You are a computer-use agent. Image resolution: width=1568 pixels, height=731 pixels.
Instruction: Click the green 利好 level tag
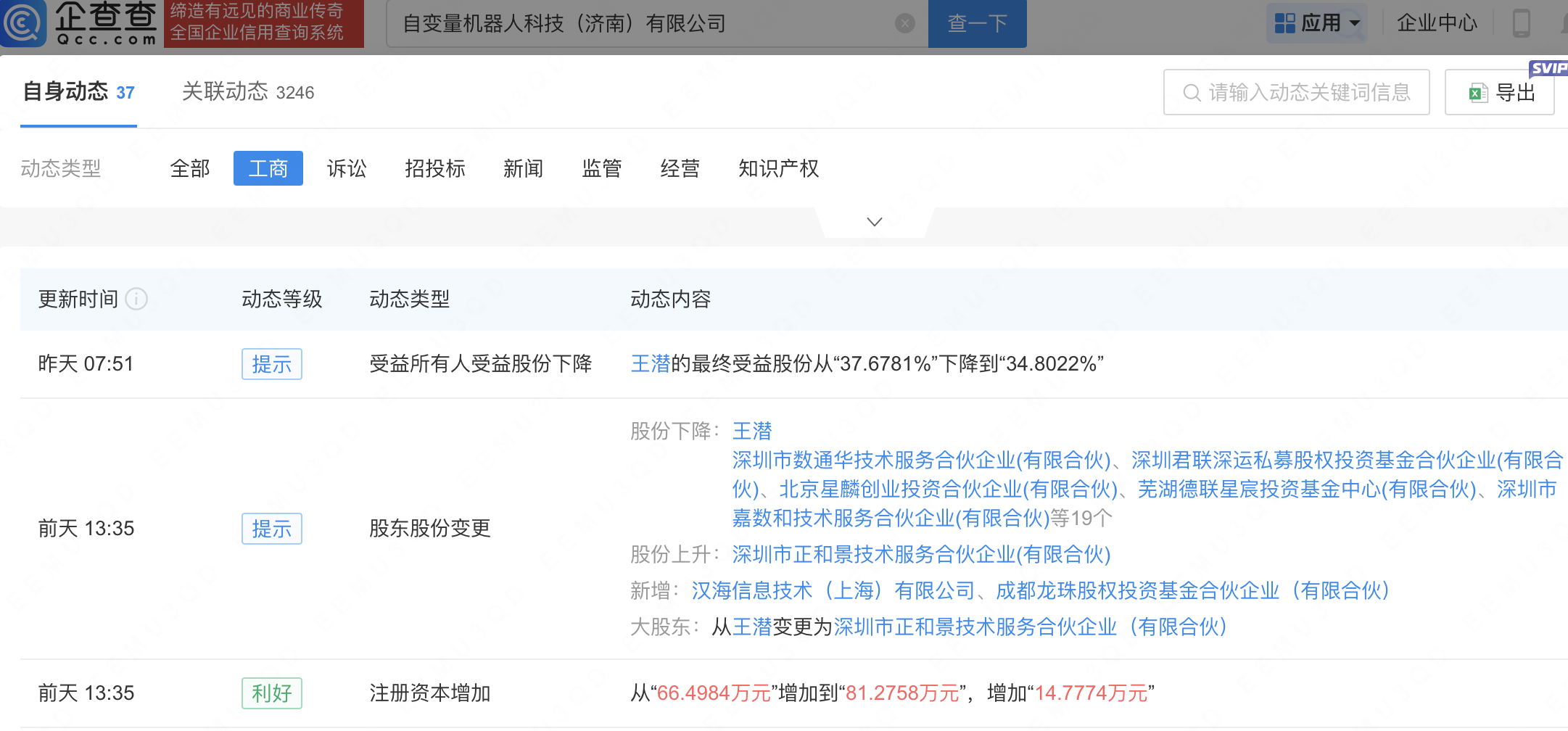click(271, 693)
